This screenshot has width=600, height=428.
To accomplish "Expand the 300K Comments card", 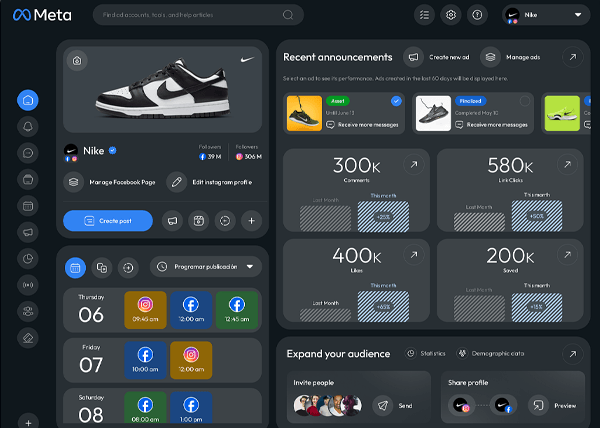I will pyautogui.click(x=414, y=164).
